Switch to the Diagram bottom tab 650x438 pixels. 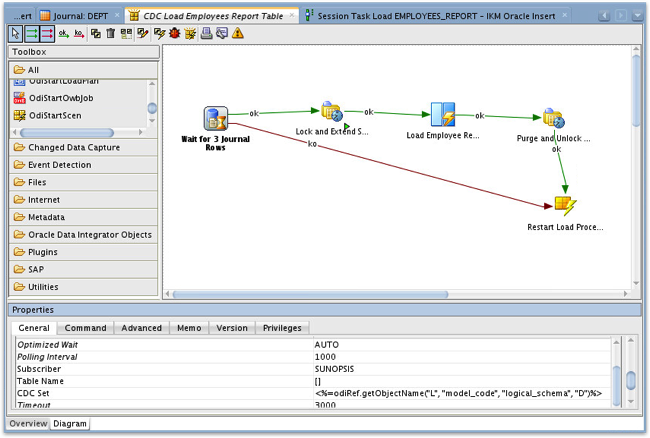click(70, 423)
